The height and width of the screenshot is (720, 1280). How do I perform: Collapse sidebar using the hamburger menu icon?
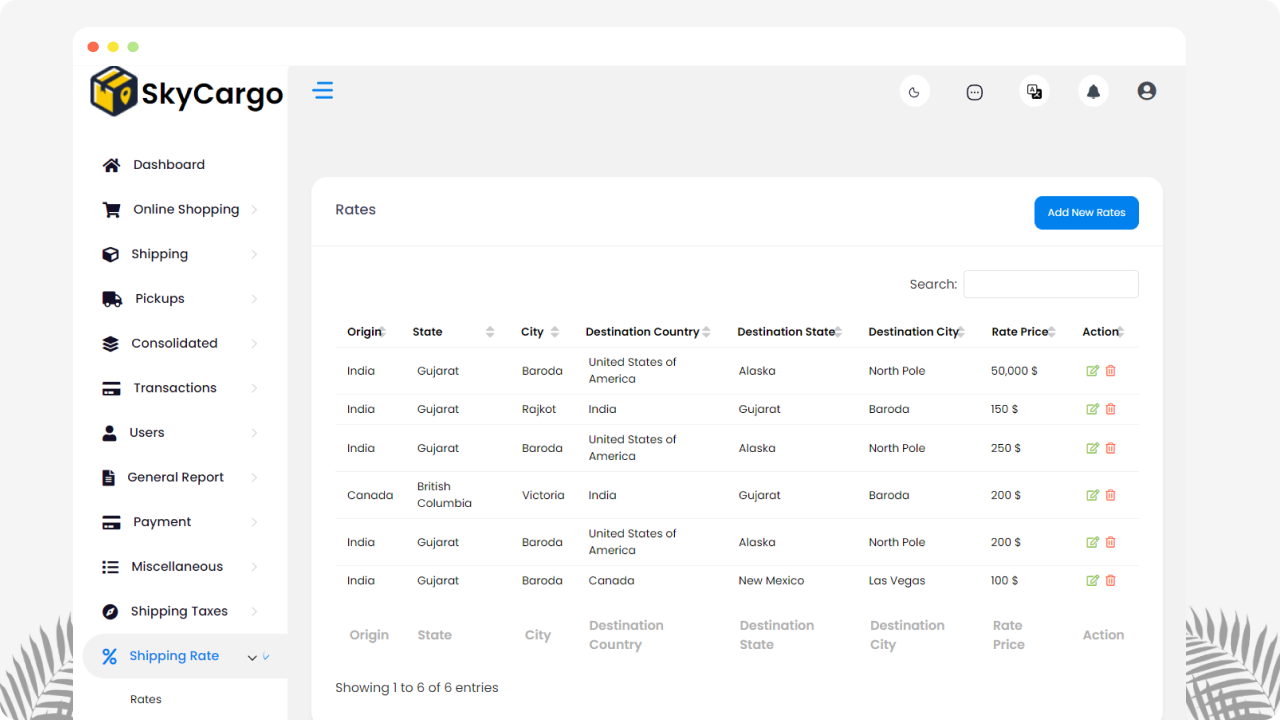(322, 91)
